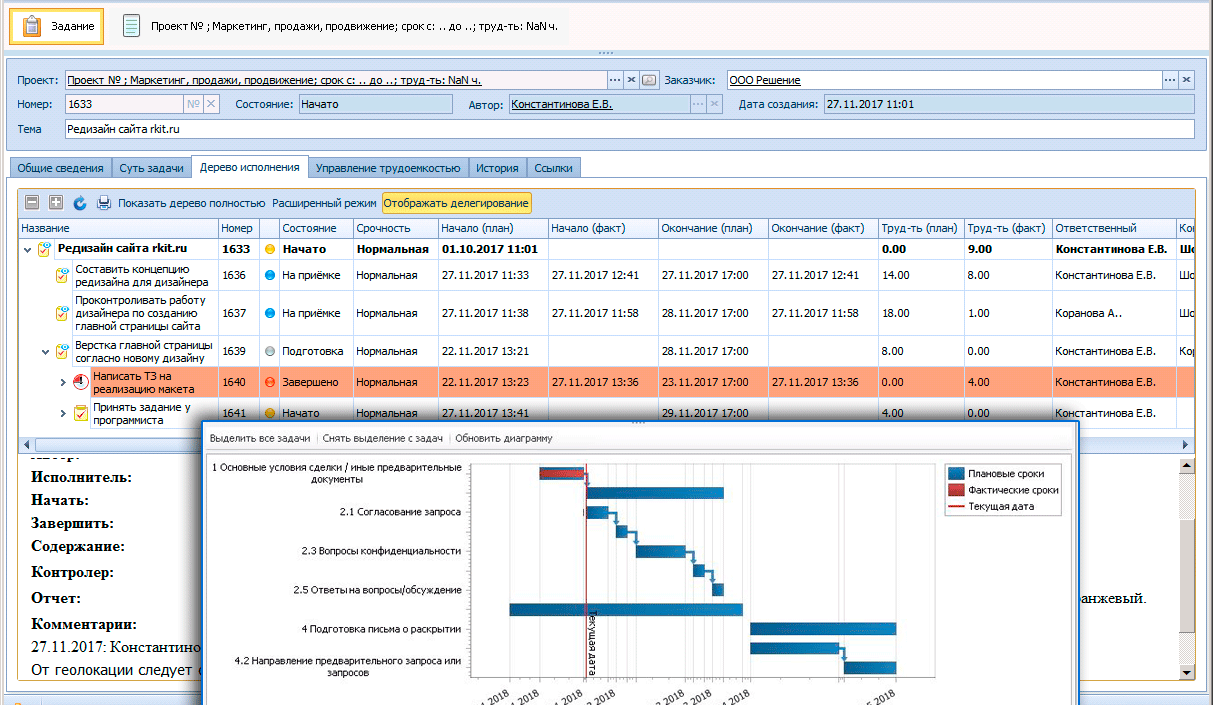Expand the Написать ТЗ на реализацию макета node
The height and width of the screenshot is (705, 1213).
64,382
